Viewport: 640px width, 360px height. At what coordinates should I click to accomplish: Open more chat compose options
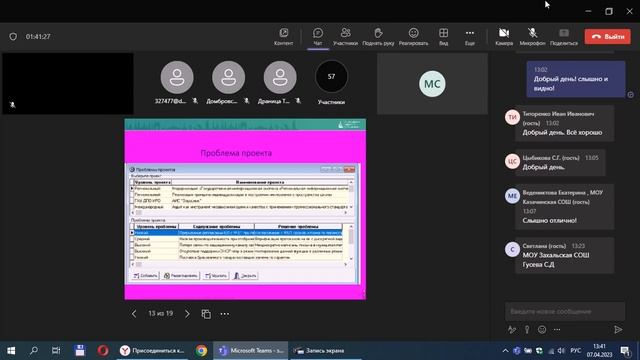coord(557,329)
